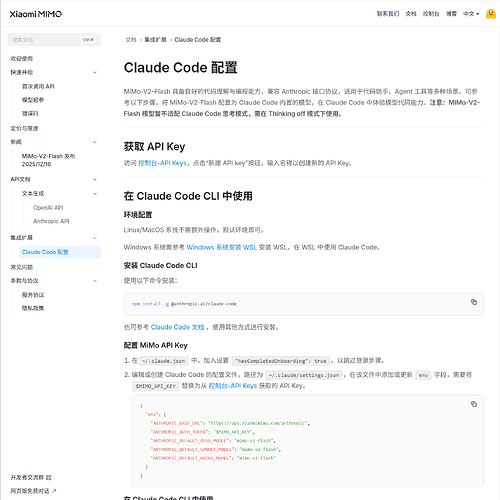Select 服务协议 in sidebar

click(33, 295)
